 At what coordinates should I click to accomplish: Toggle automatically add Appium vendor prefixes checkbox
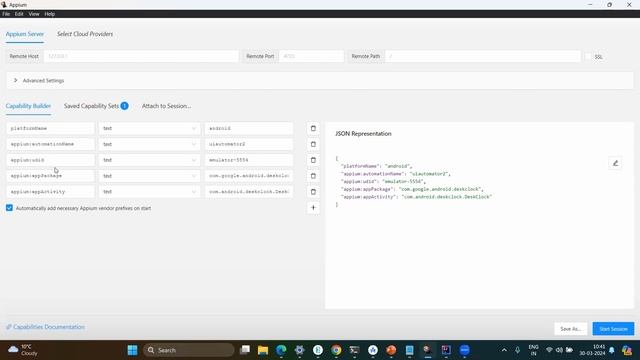pyautogui.click(x=9, y=208)
